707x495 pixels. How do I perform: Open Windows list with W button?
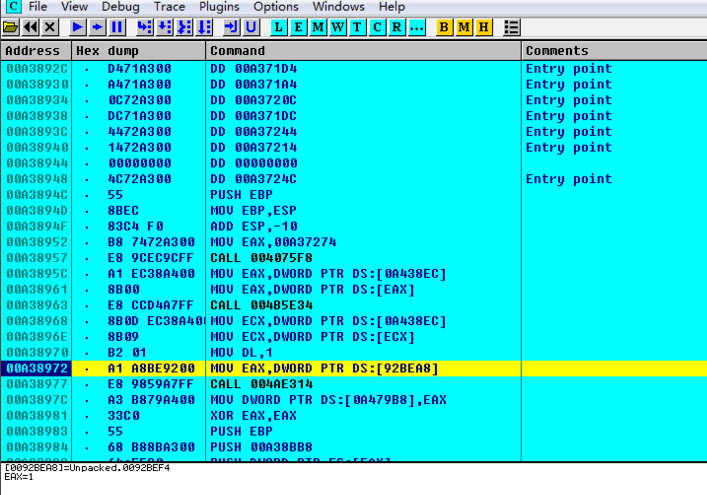(337, 28)
